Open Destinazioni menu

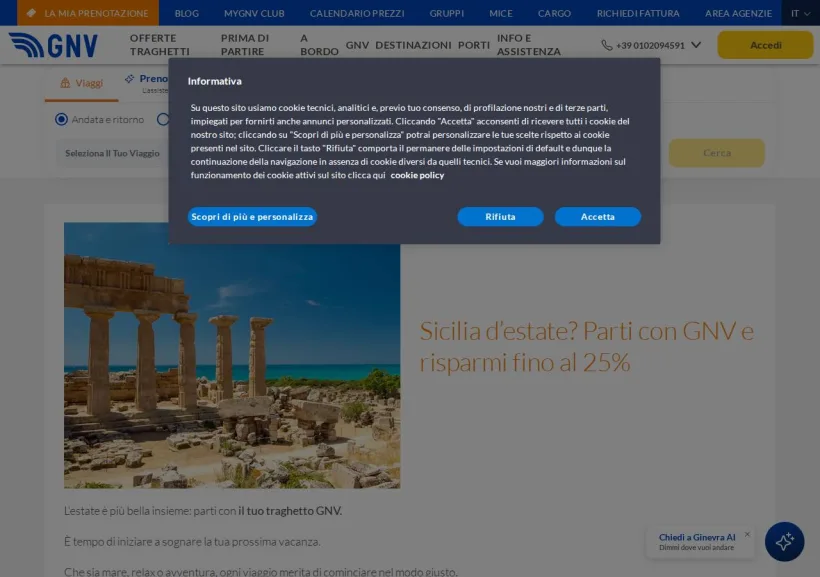[413, 46]
